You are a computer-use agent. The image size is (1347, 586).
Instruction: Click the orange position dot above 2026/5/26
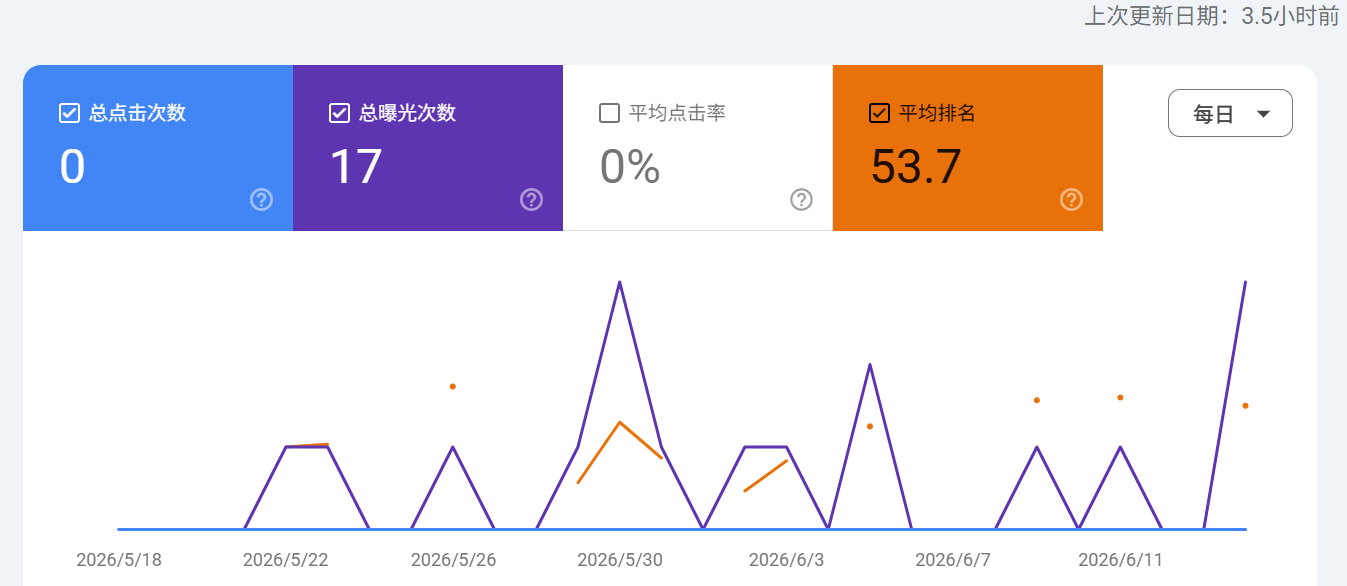coord(453,386)
